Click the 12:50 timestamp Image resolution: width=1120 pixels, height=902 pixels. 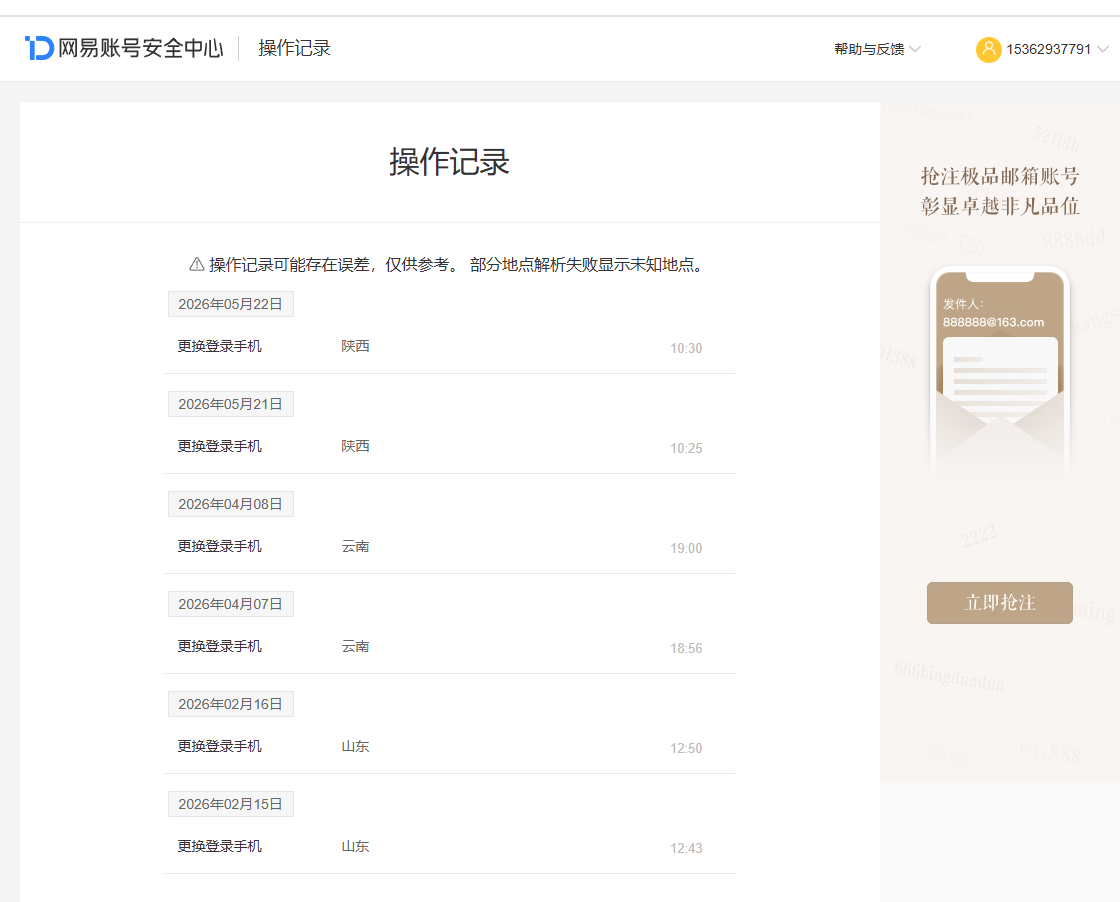686,748
